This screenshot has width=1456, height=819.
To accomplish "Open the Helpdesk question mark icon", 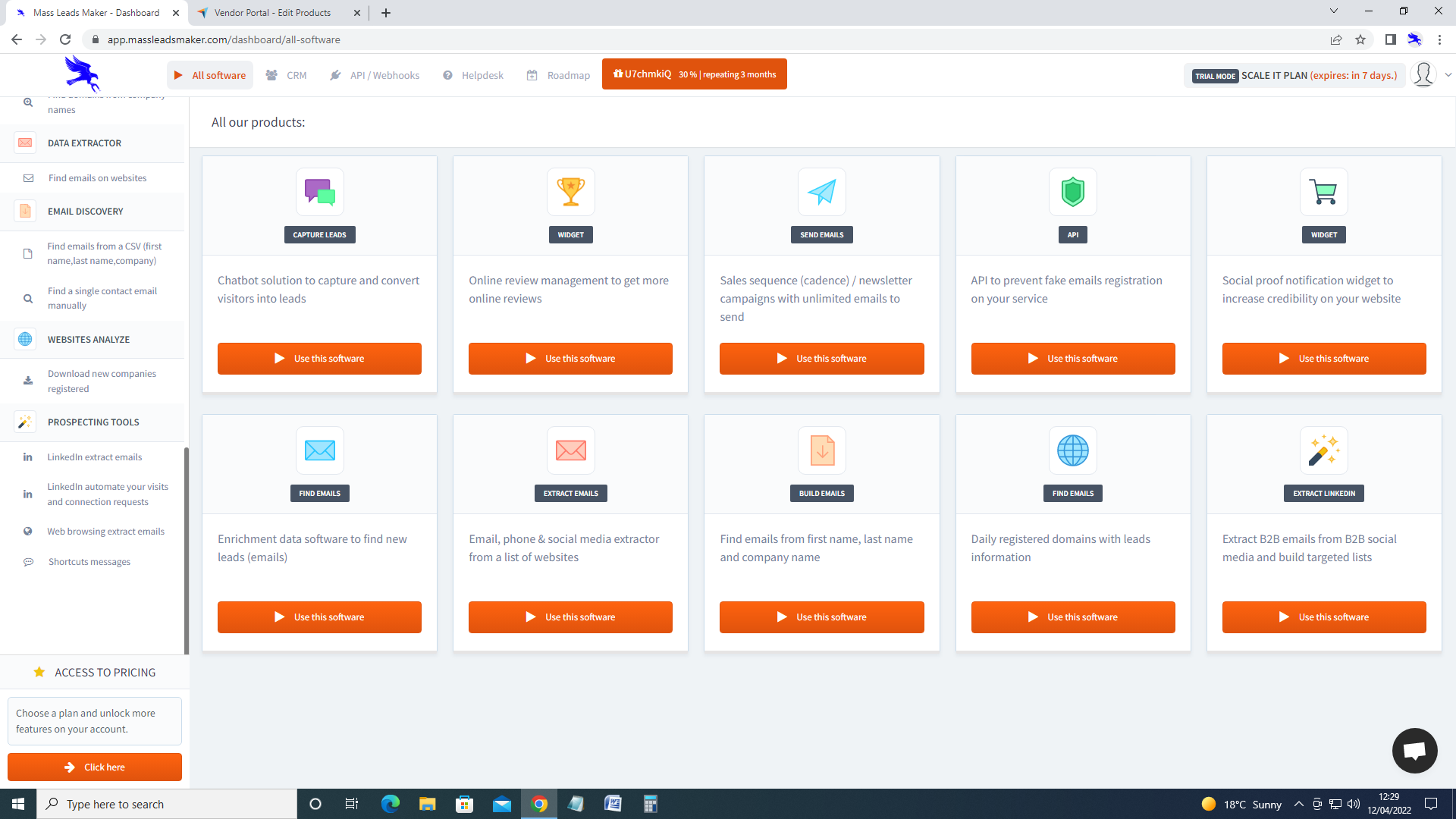I will (x=447, y=74).
